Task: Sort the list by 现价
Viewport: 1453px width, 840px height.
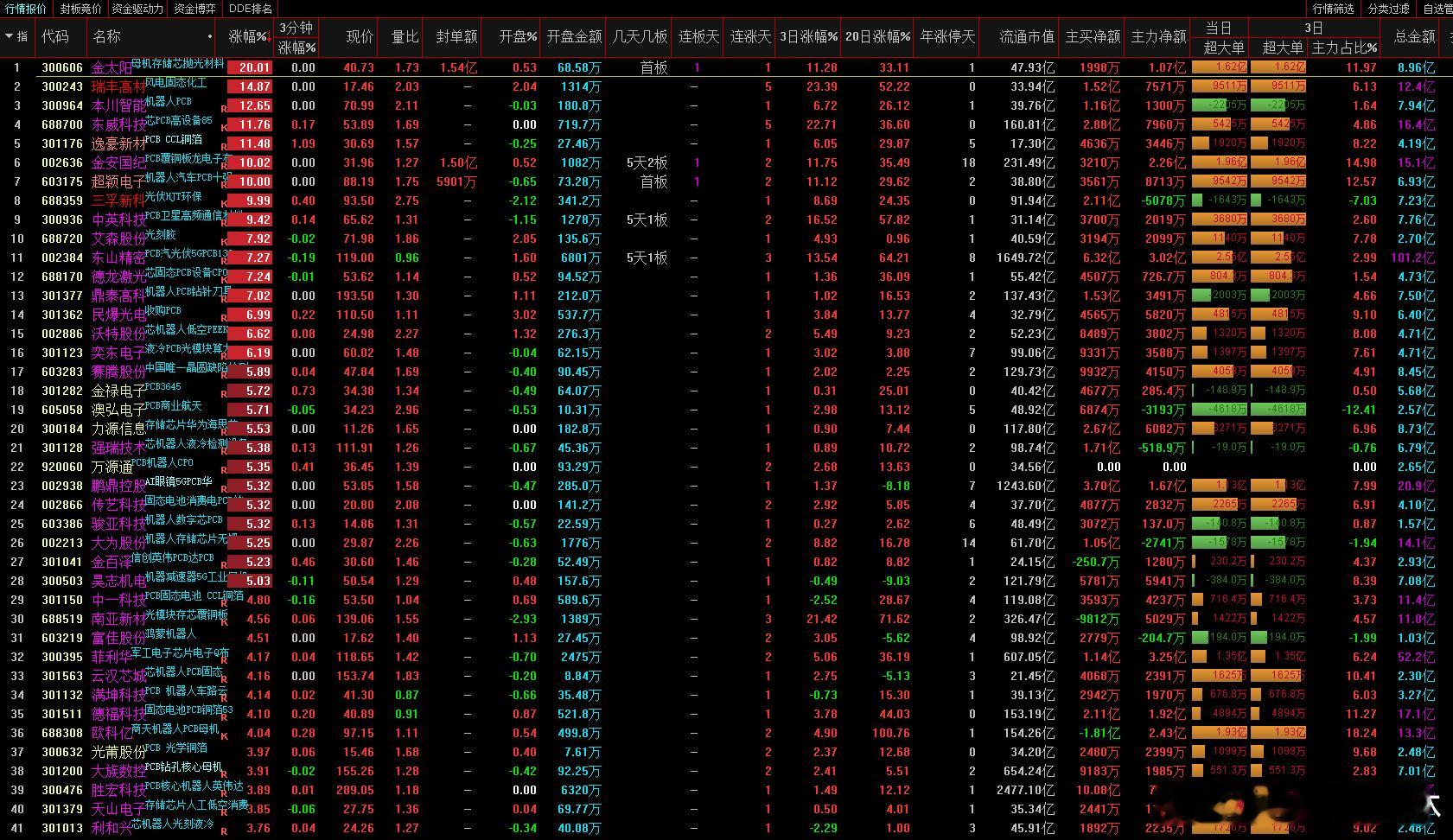Action: pyautogui.click(x=360, y=36)
